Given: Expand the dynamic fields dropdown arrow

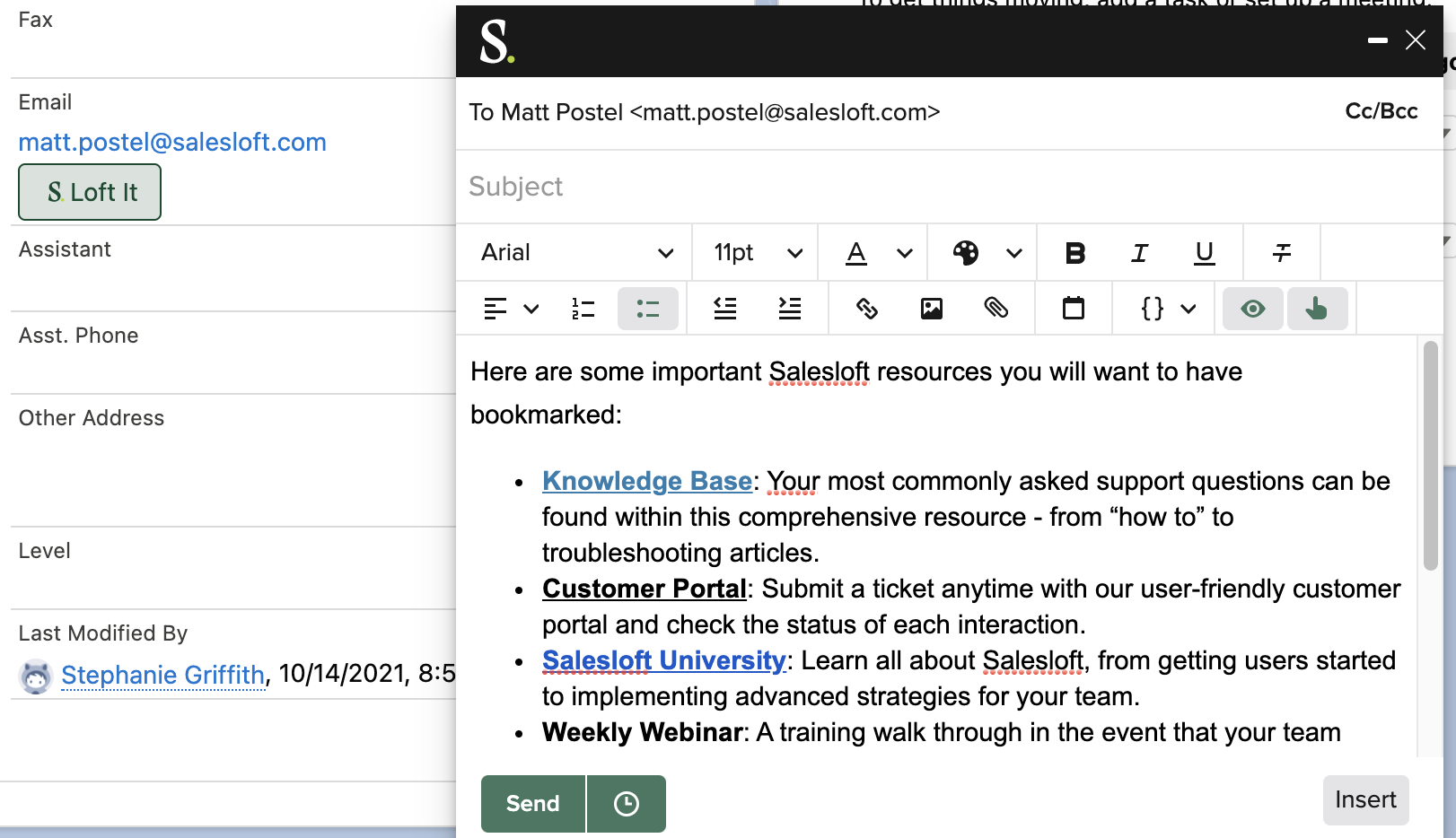Looking at the screenshot, I should tap(1188, 309).
